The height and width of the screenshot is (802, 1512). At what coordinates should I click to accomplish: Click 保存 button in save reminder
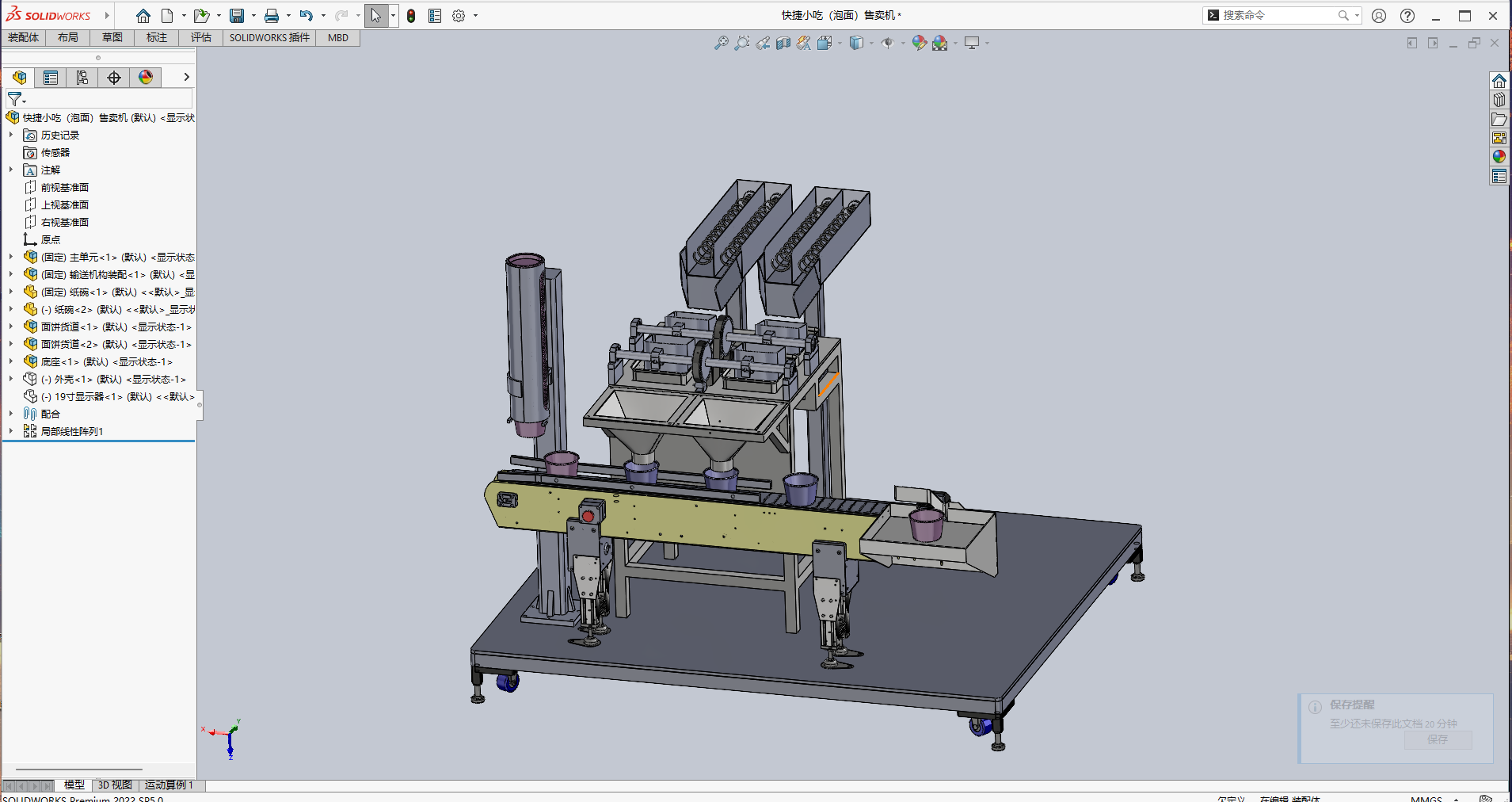click(1438, 739)
